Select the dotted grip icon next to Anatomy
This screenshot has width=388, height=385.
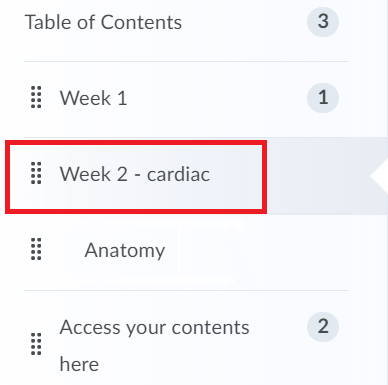[36, 249]
